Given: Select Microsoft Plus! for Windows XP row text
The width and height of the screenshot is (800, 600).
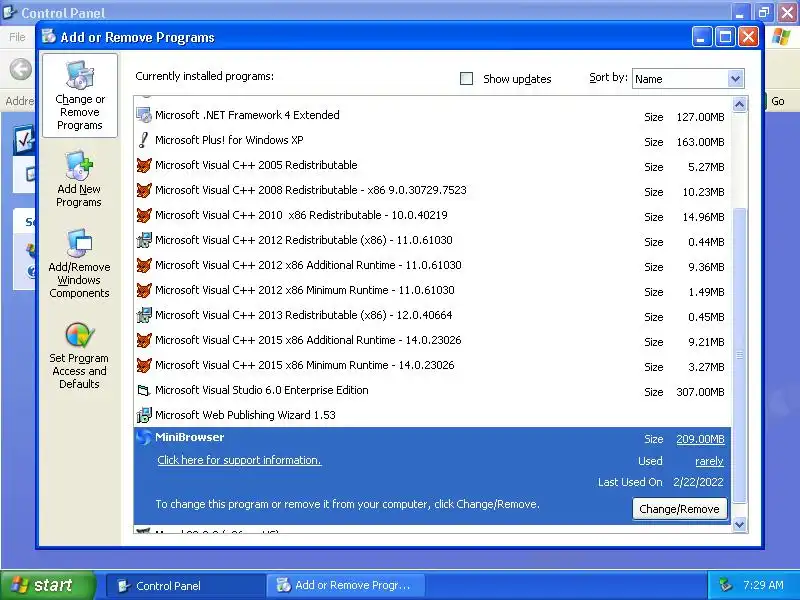Looking at the screenshot, I should (x=229, y=140).
